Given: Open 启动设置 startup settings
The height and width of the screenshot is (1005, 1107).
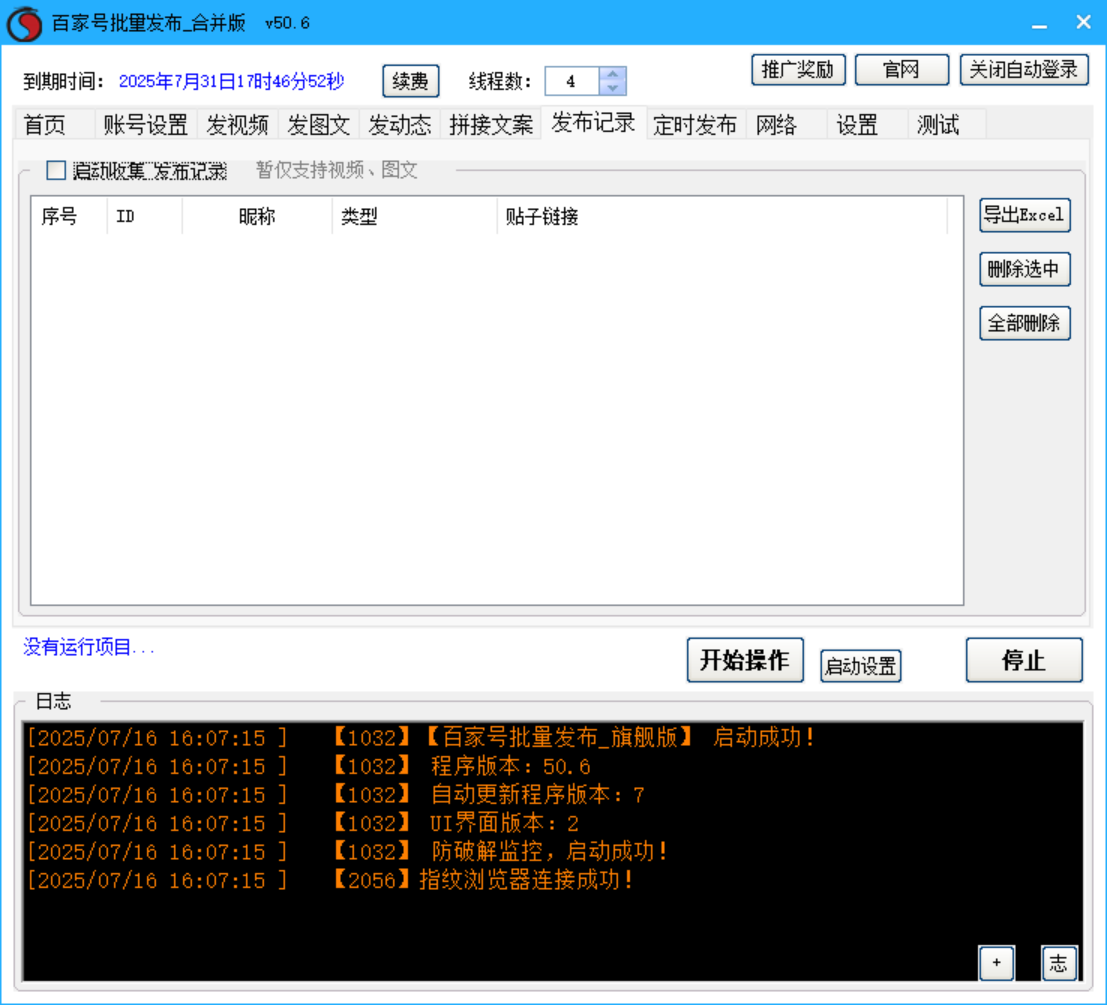Looking at the screenshot, I should (x=861, y=666).
